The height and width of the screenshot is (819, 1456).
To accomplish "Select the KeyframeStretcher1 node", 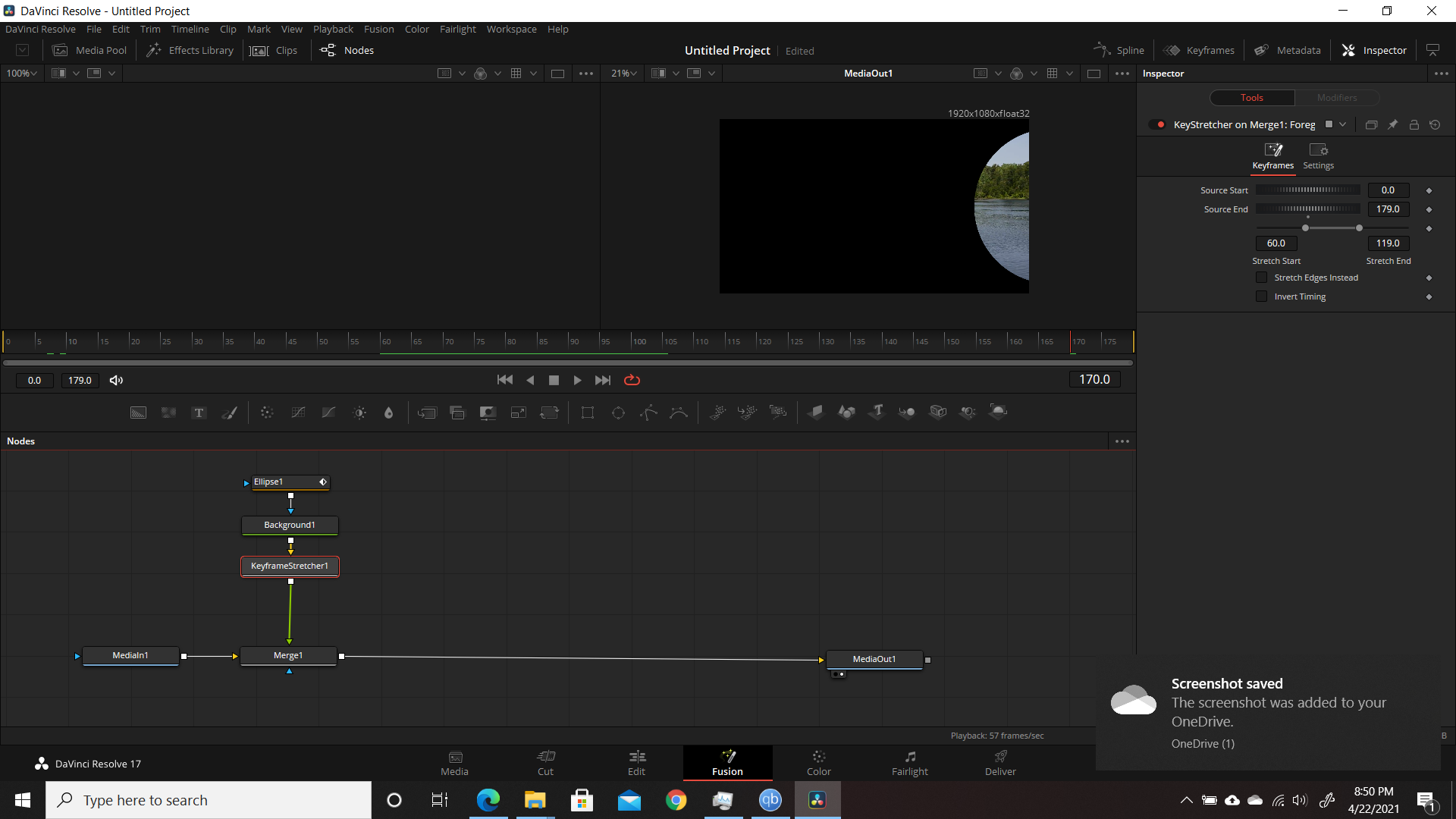I will 290,566.
